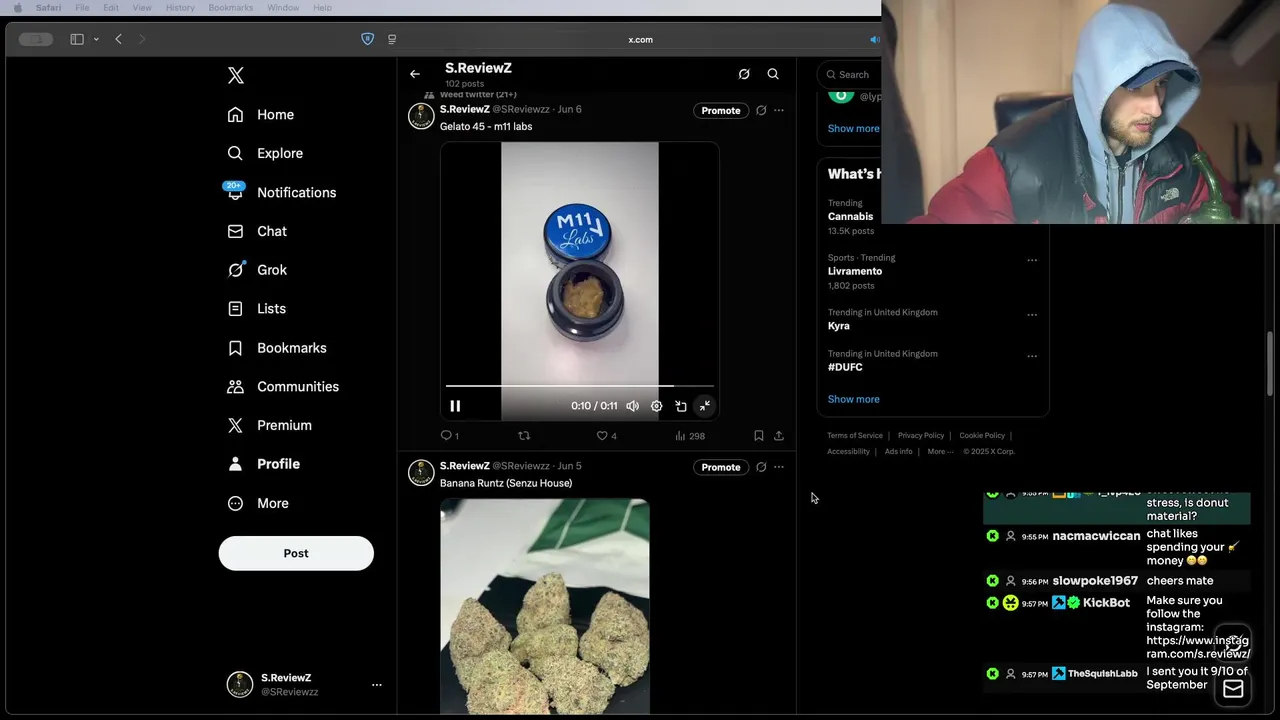Open Cookie Policy link
Screen dimensions: 1280x720
coord(982,436)
